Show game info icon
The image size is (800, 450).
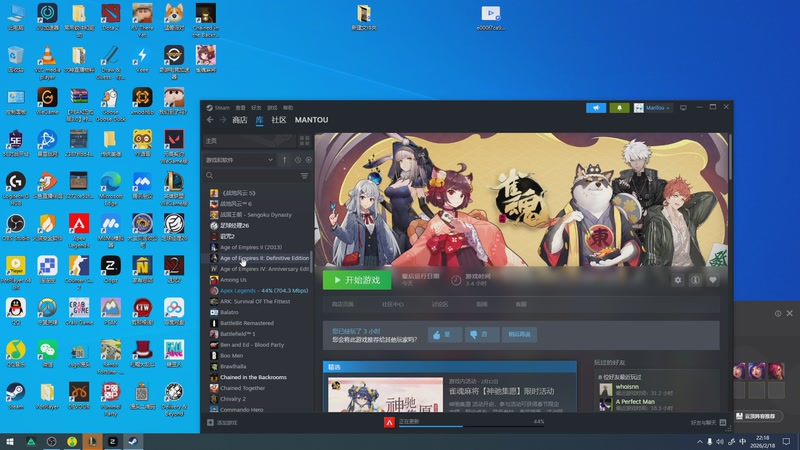695,280
